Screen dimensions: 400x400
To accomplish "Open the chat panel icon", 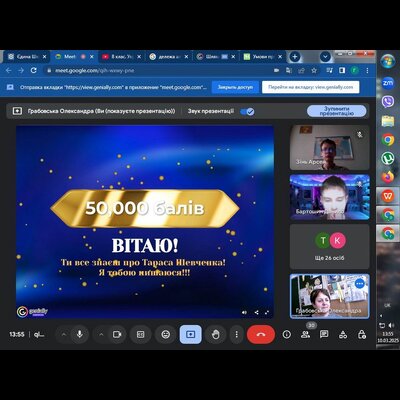I will tap(324, 334).
